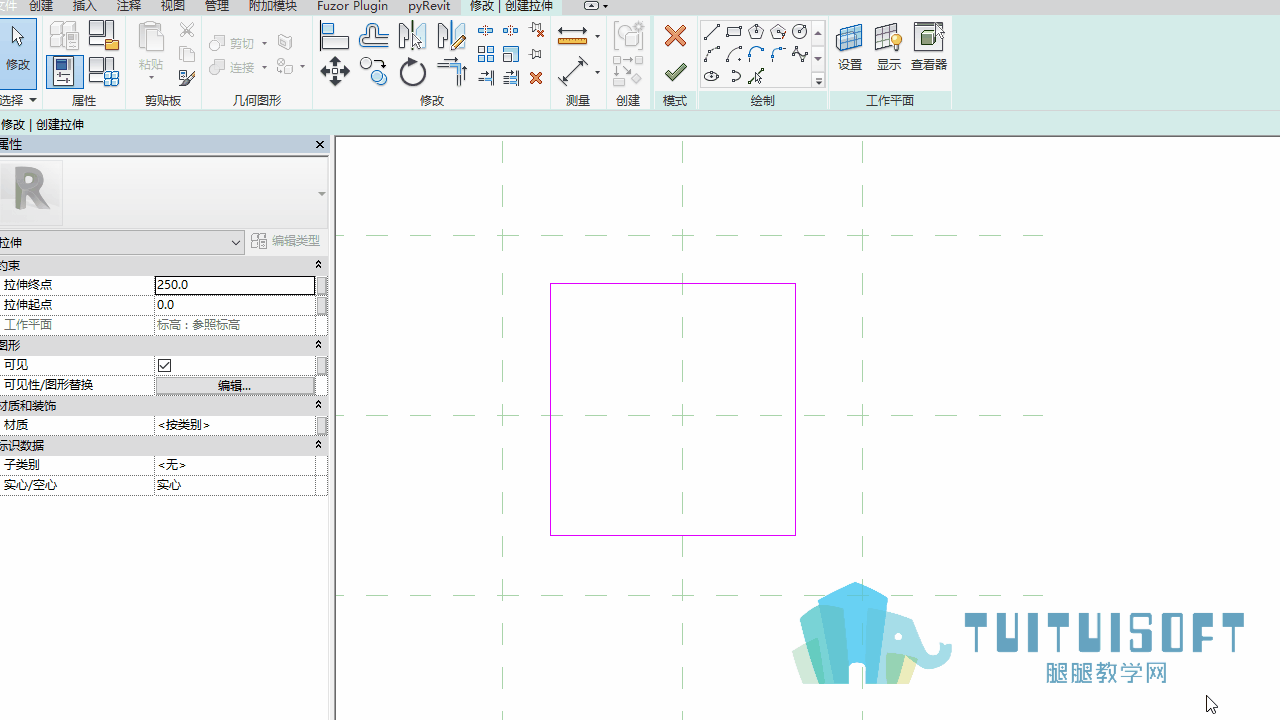Switch to the 视图 ribbon tab
1280x720 pixels.
coord(173,6)
